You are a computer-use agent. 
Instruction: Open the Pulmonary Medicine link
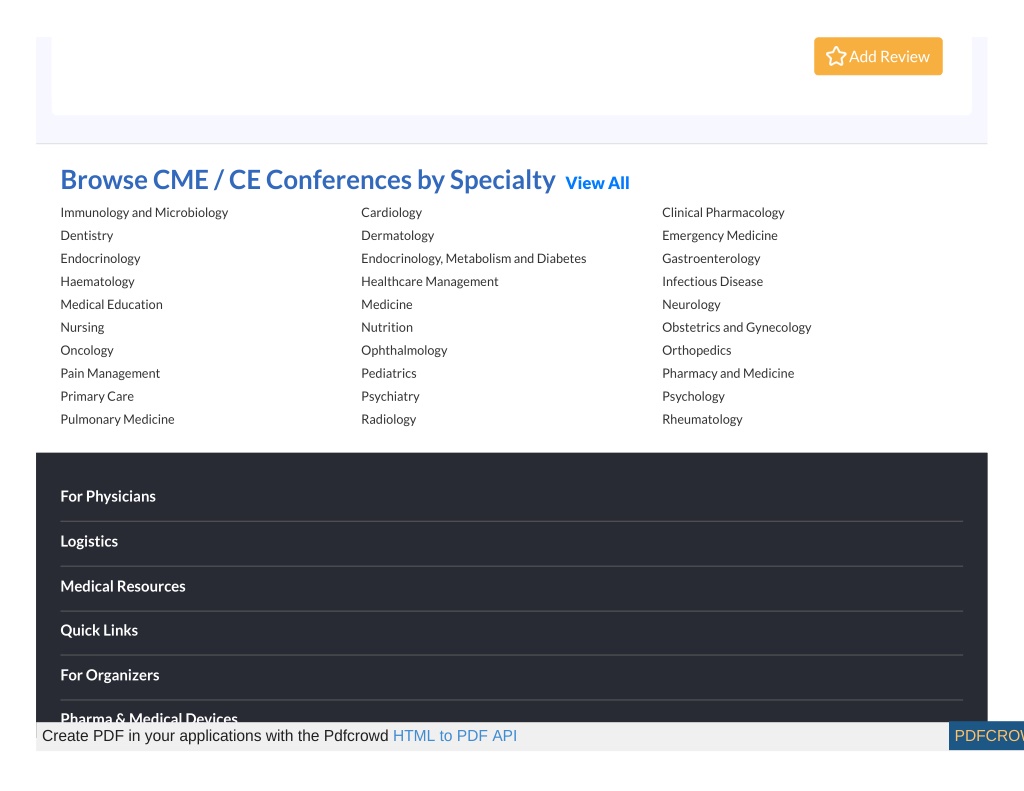point(118,419)
